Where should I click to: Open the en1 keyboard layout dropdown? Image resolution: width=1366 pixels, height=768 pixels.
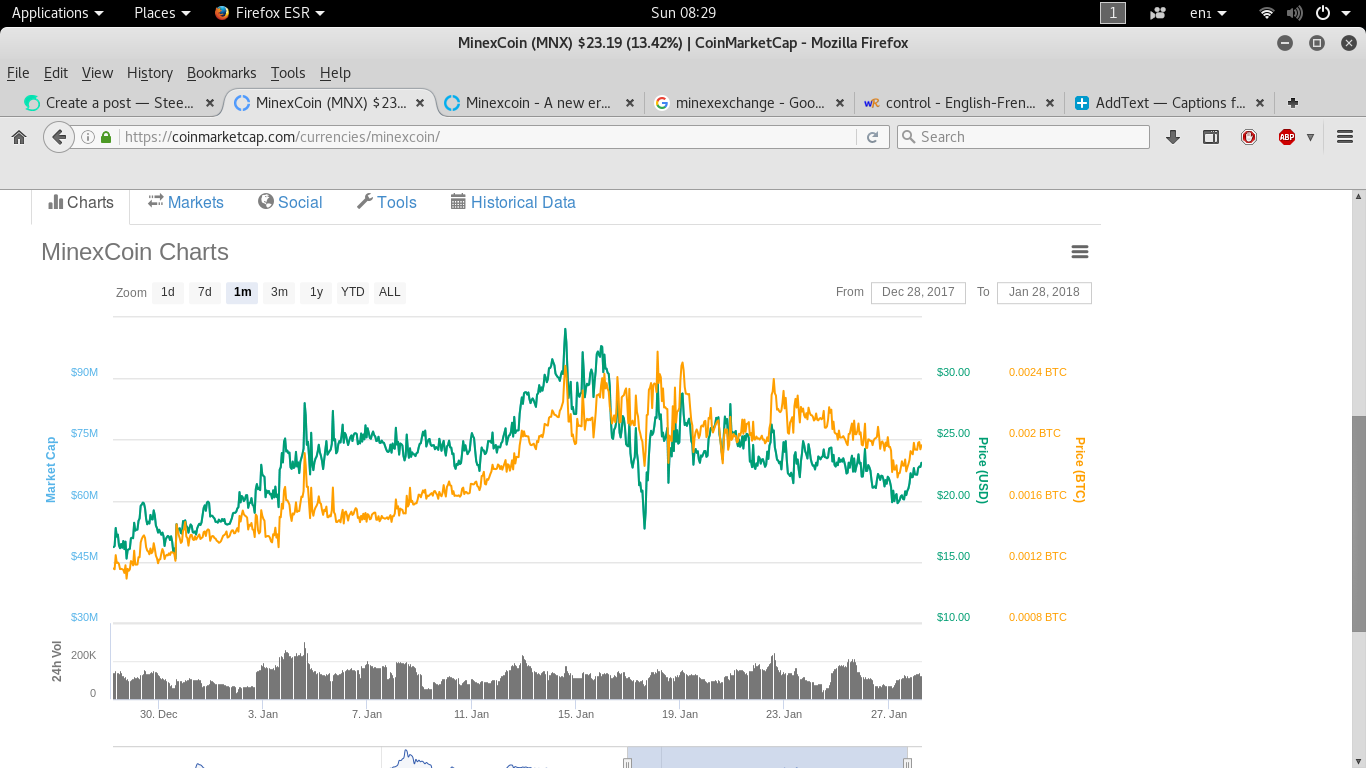1208,13
